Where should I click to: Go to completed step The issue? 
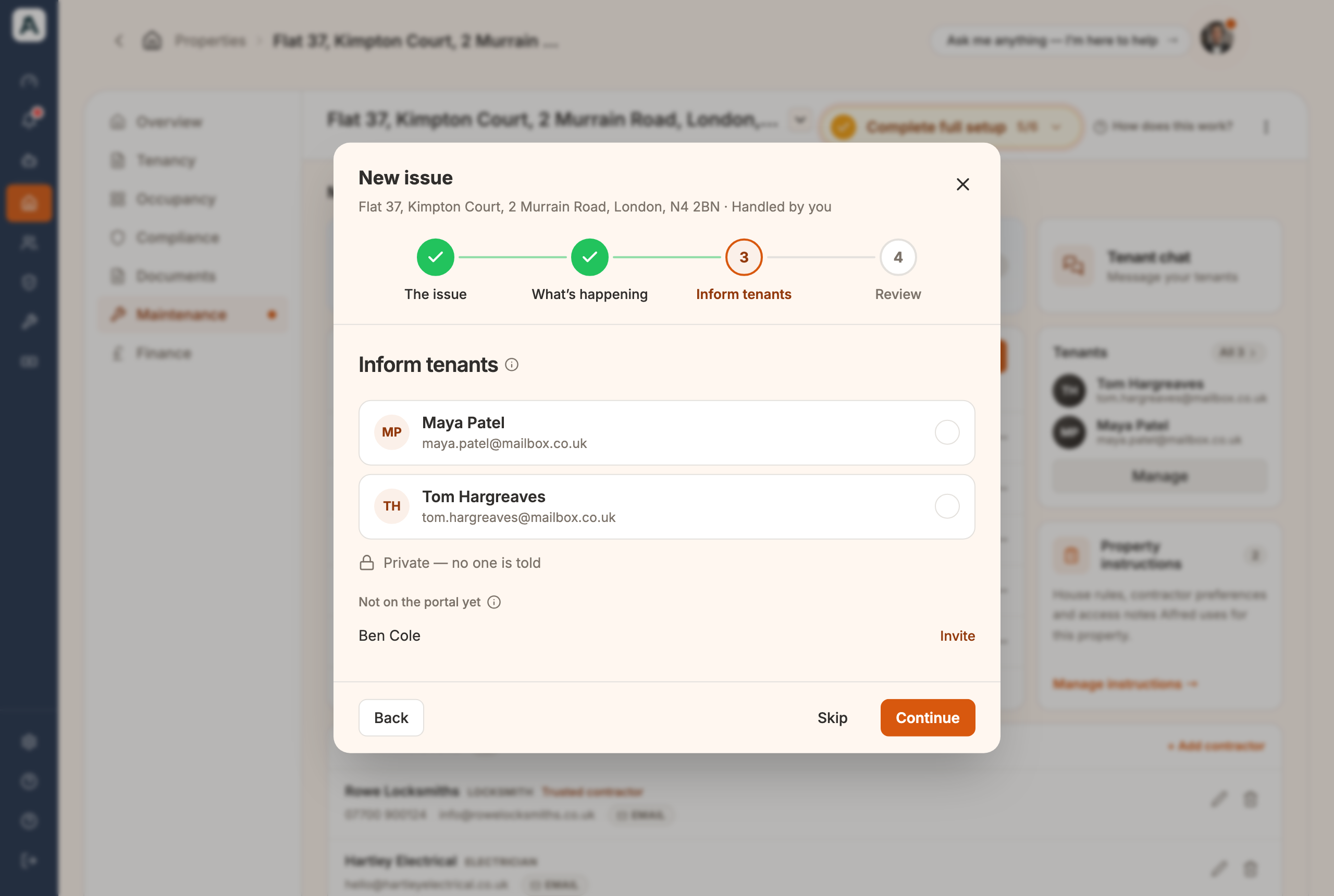436,257
